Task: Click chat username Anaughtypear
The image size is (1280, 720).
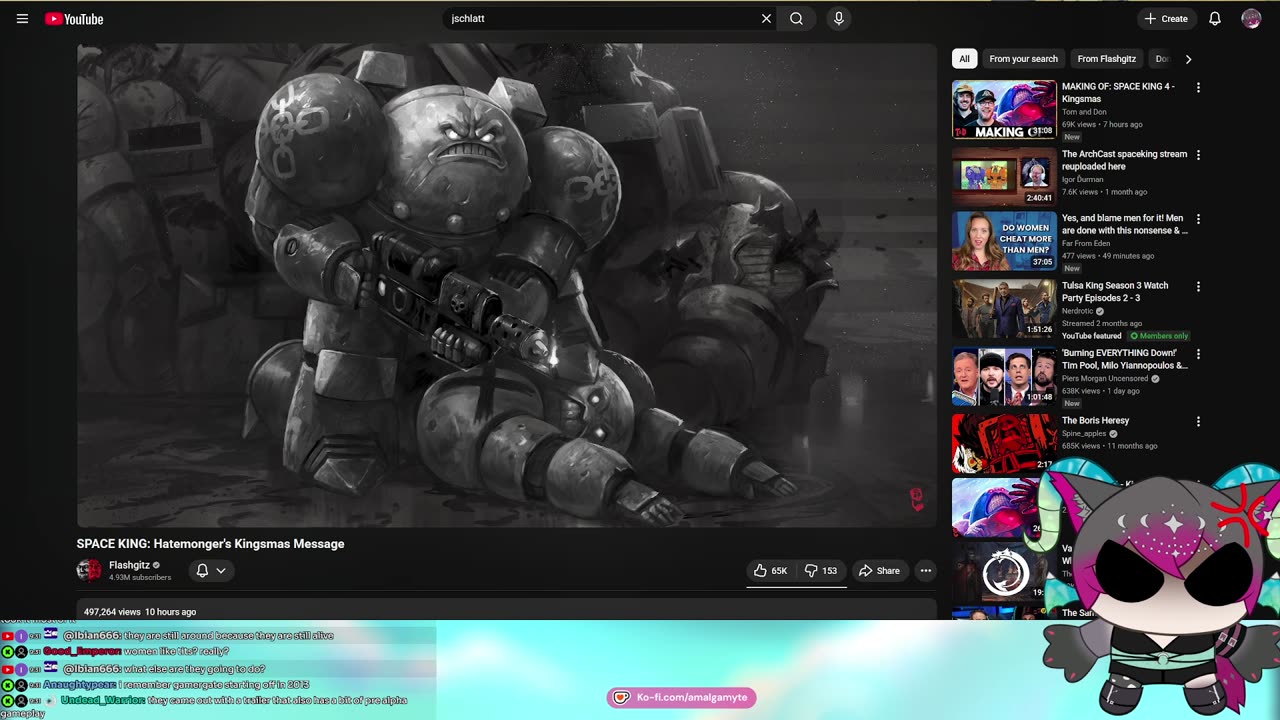Action: (x=79, y=685)
